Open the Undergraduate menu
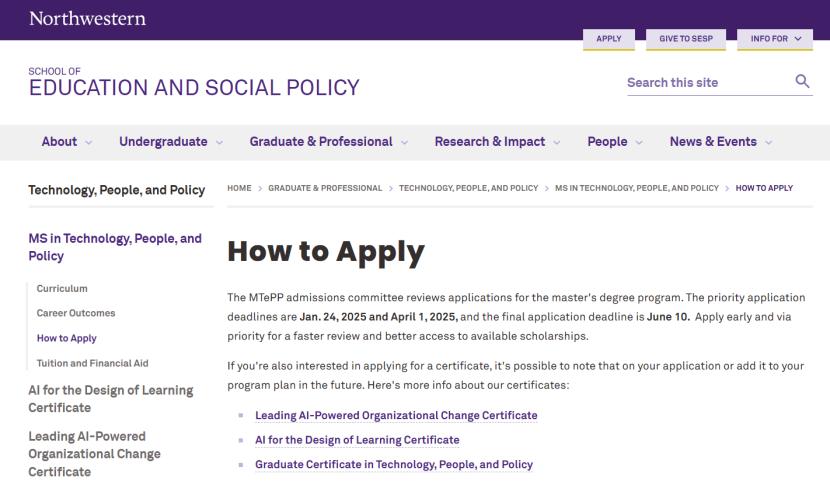The image size is (830, 488). coord(163,142)
